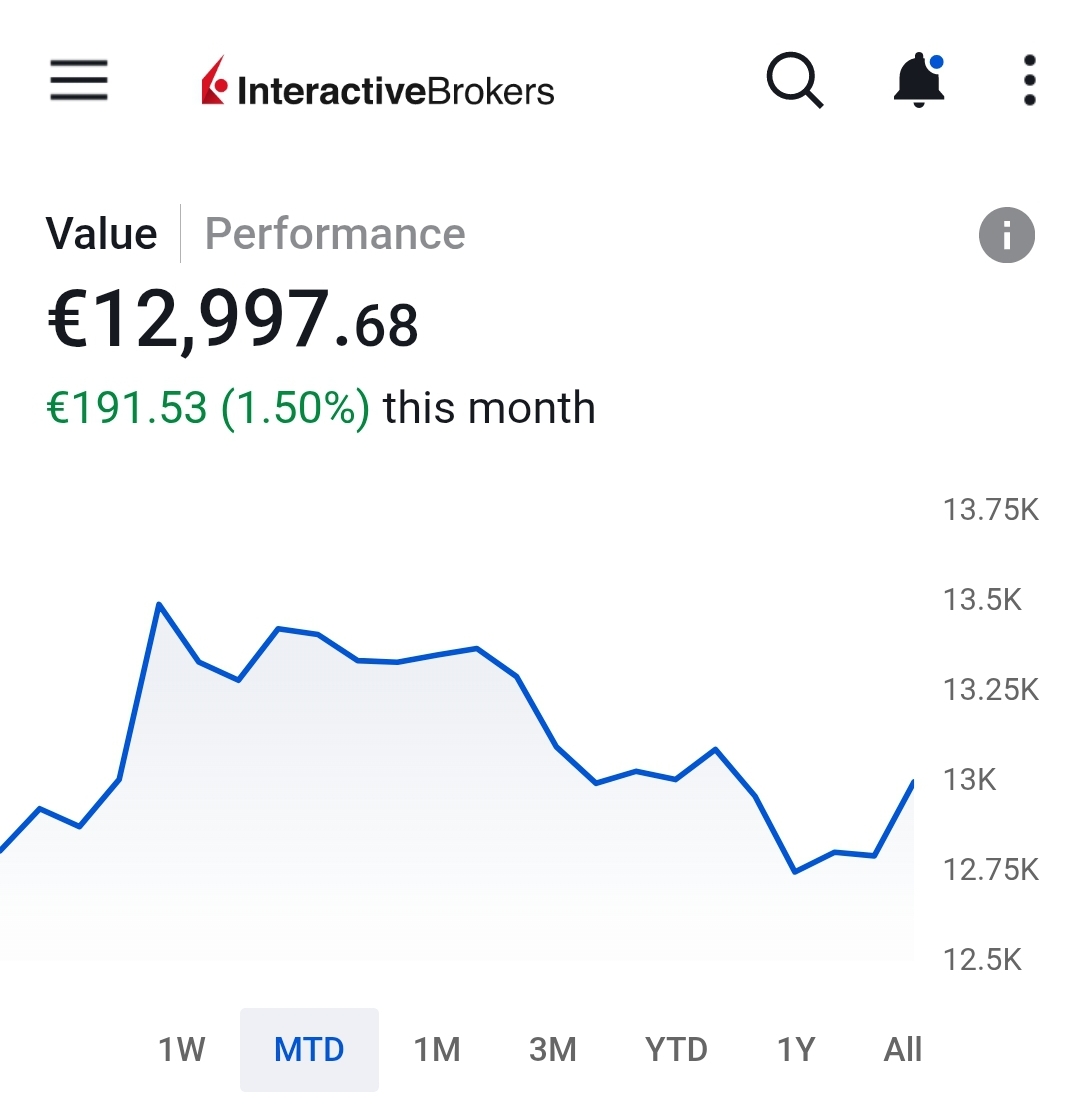The image size is (1079, 1104).
Task: Select the YTD time range
Action: (676, 1049)
